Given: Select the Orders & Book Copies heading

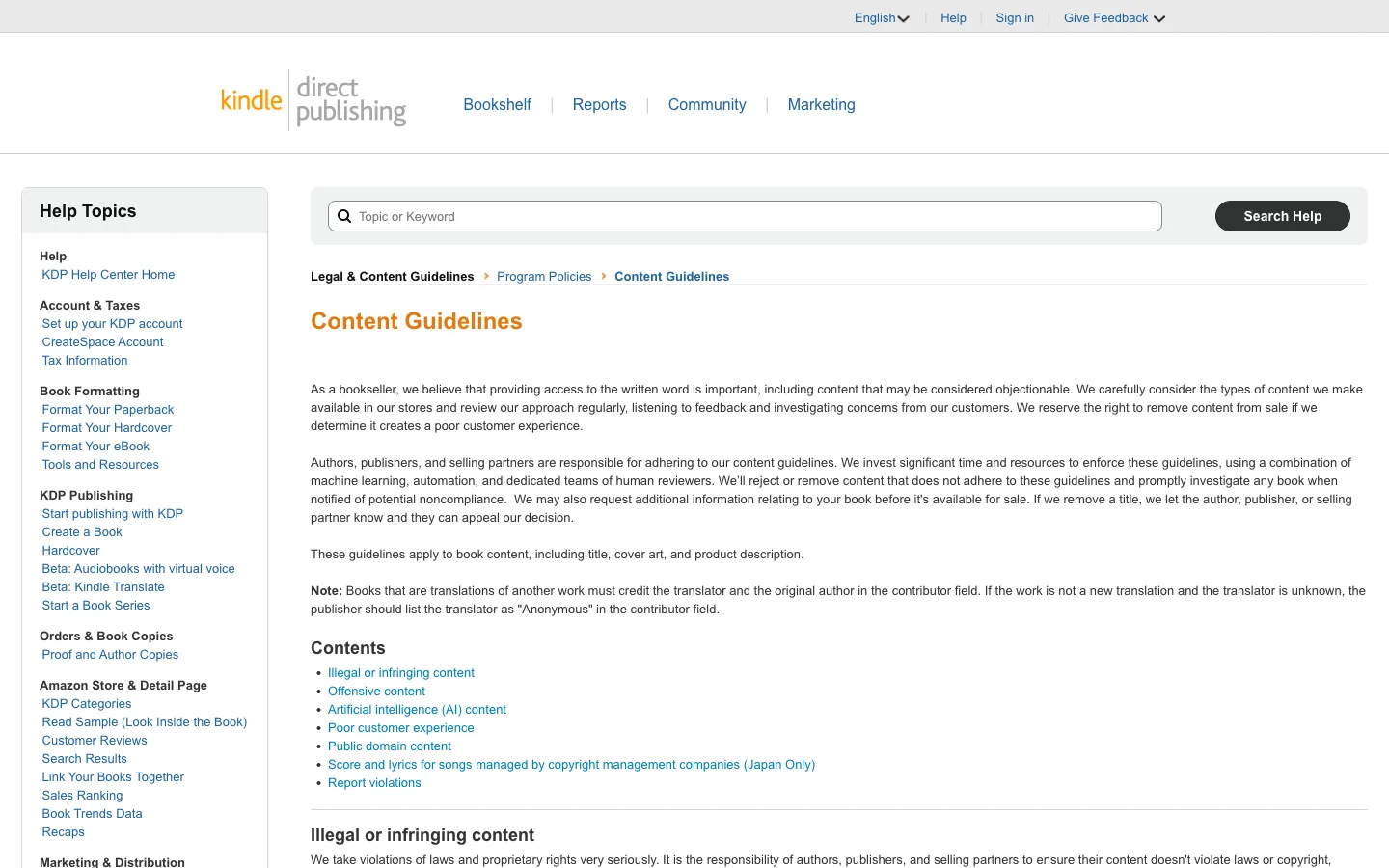Looking at the screenshot, I should click(x=106, y=637).
